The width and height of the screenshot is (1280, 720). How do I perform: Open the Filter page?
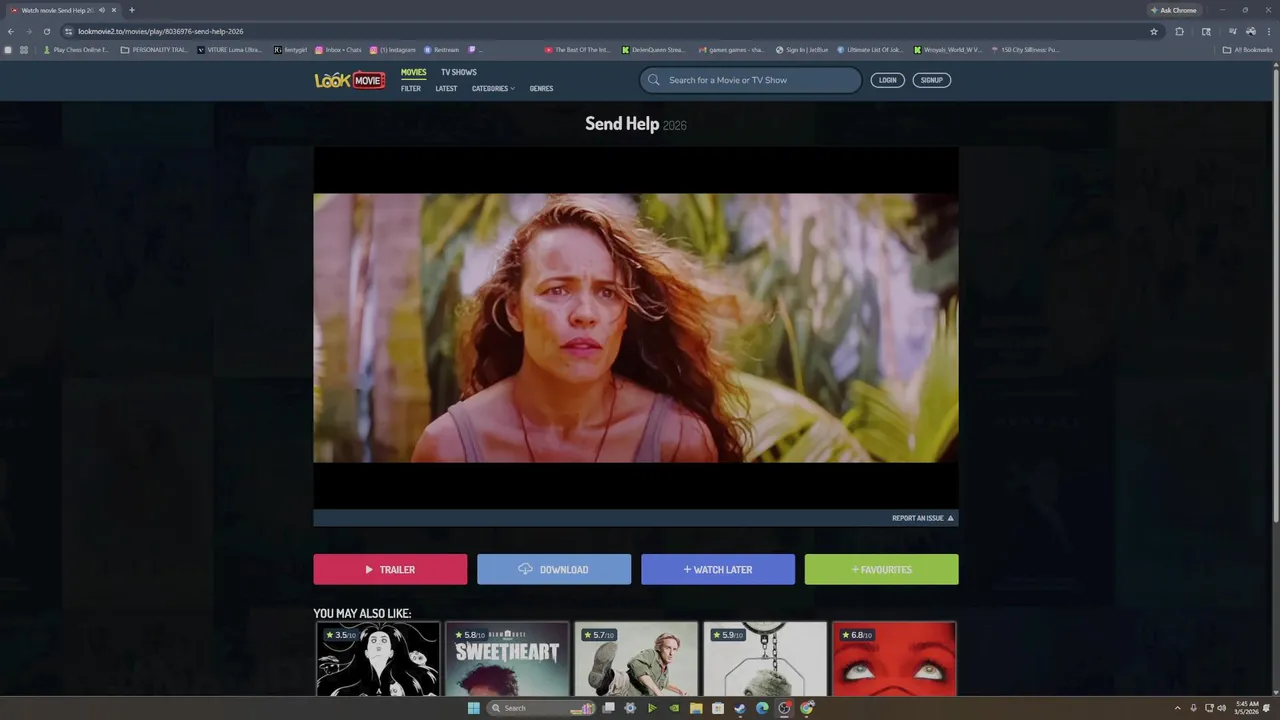(x=411, y=89)
